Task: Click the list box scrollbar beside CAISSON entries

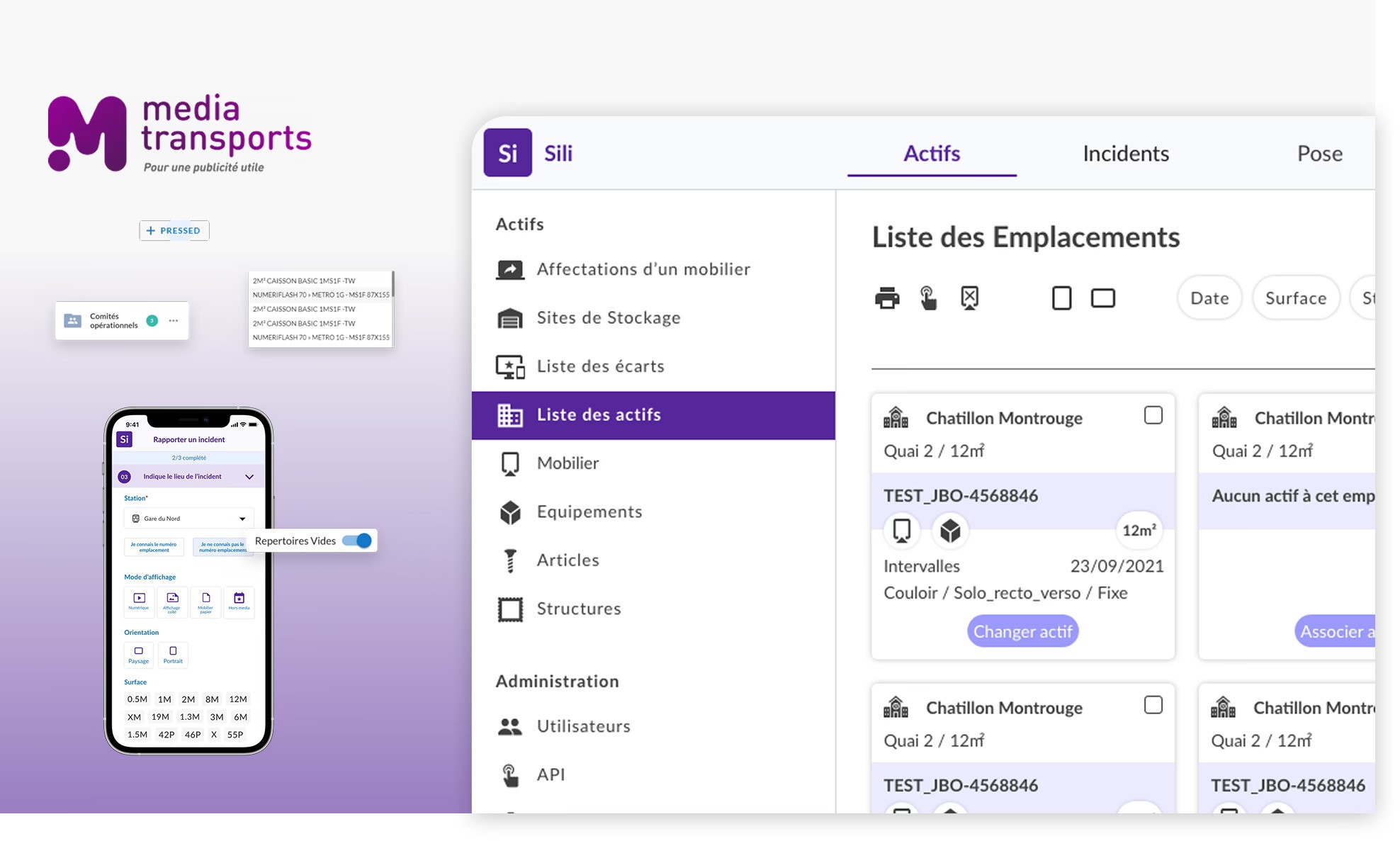Action: [393, 285]
